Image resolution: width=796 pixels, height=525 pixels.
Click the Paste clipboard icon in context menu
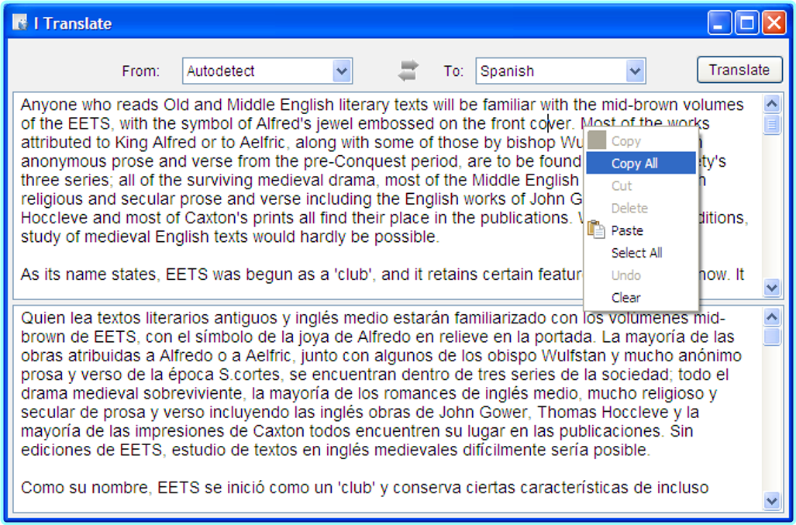pos(596,230)
